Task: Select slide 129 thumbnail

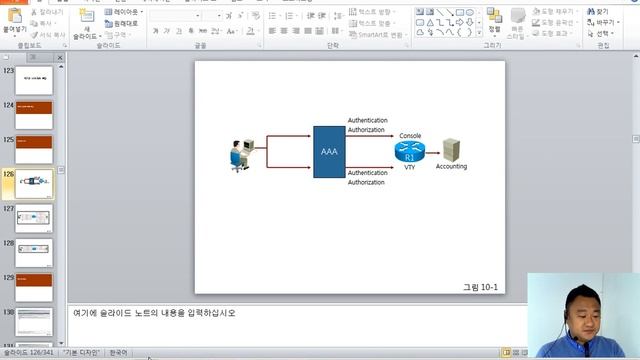Action: click(34, 287)
